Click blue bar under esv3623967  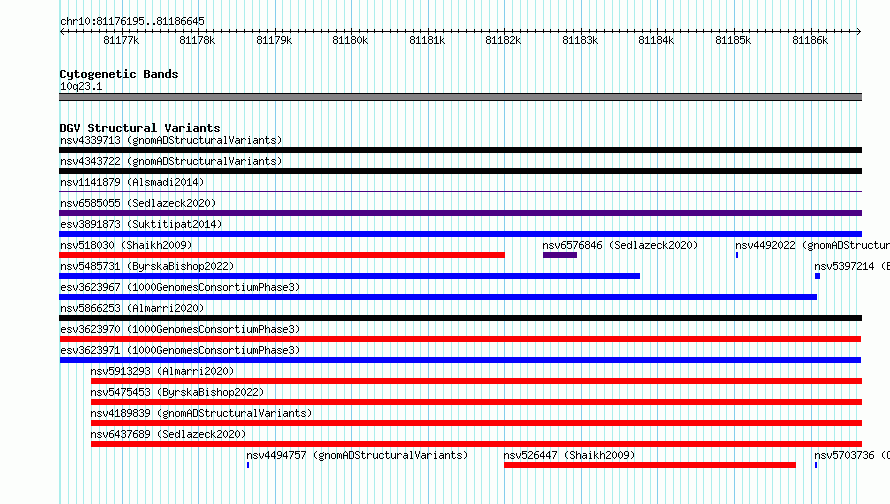point(438,297)
